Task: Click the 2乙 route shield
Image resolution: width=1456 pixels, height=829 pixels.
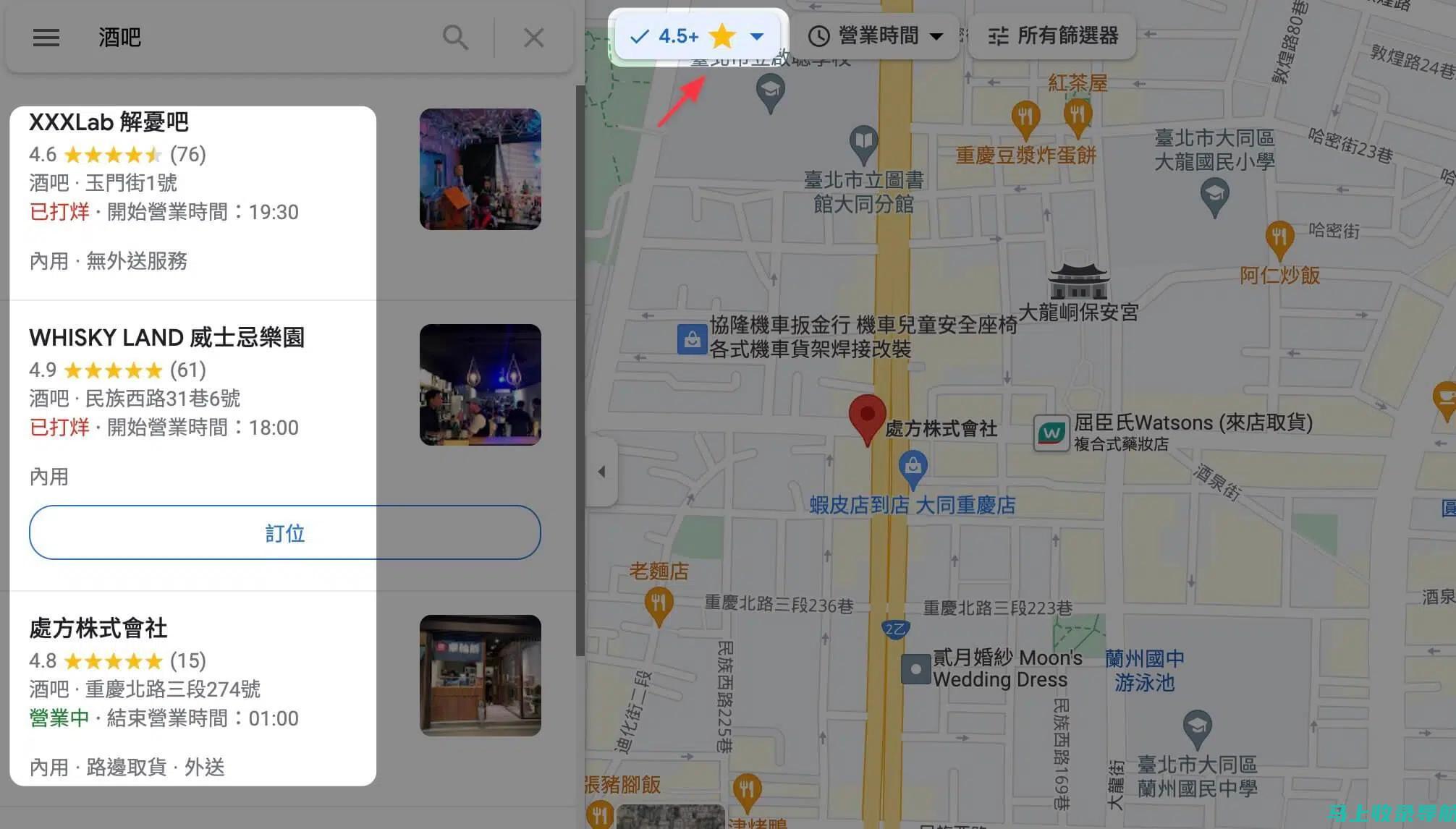Action: pyautogui.click(x=895, y=629)
